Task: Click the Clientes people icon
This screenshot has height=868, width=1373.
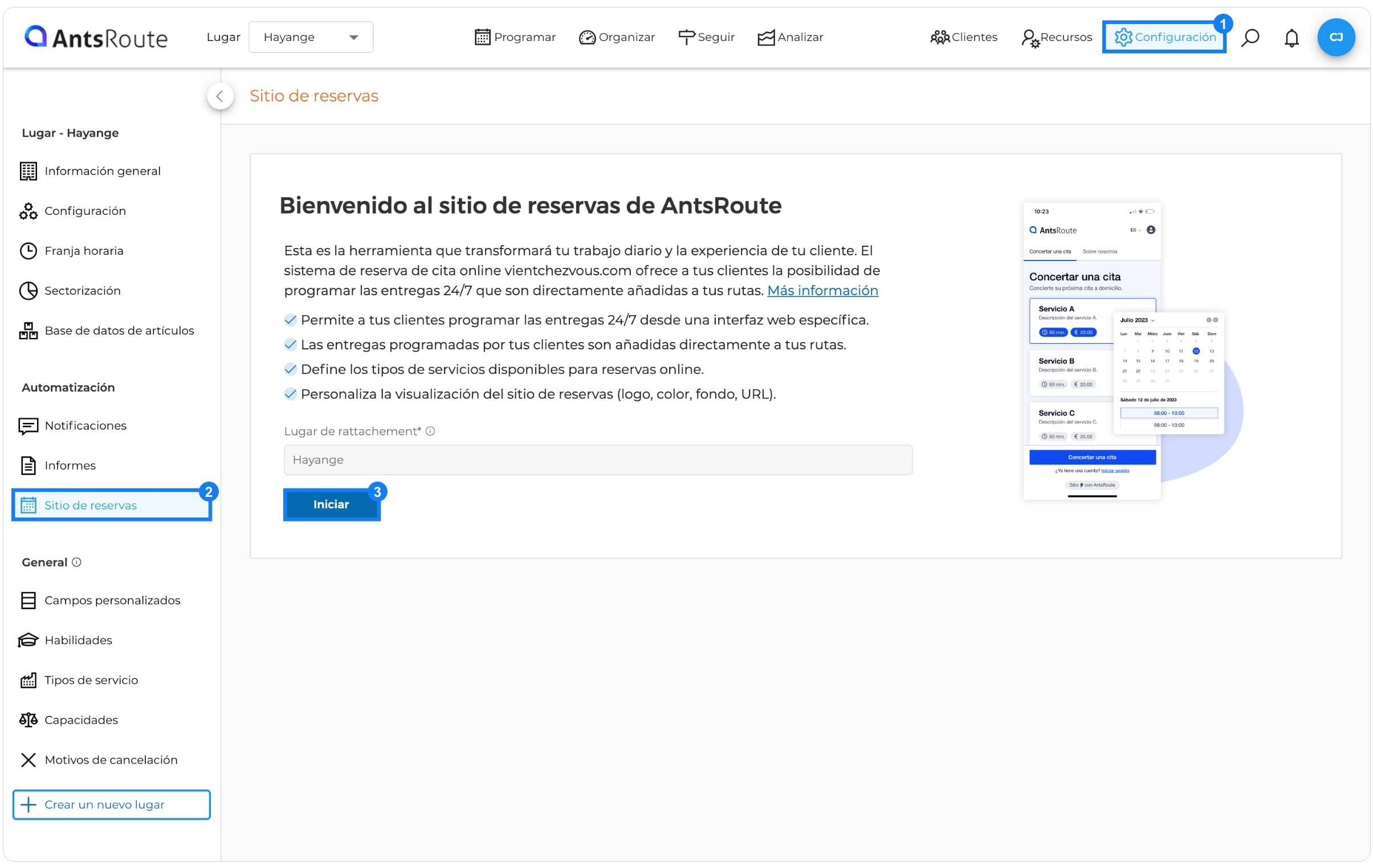Action: pos(940,37)
